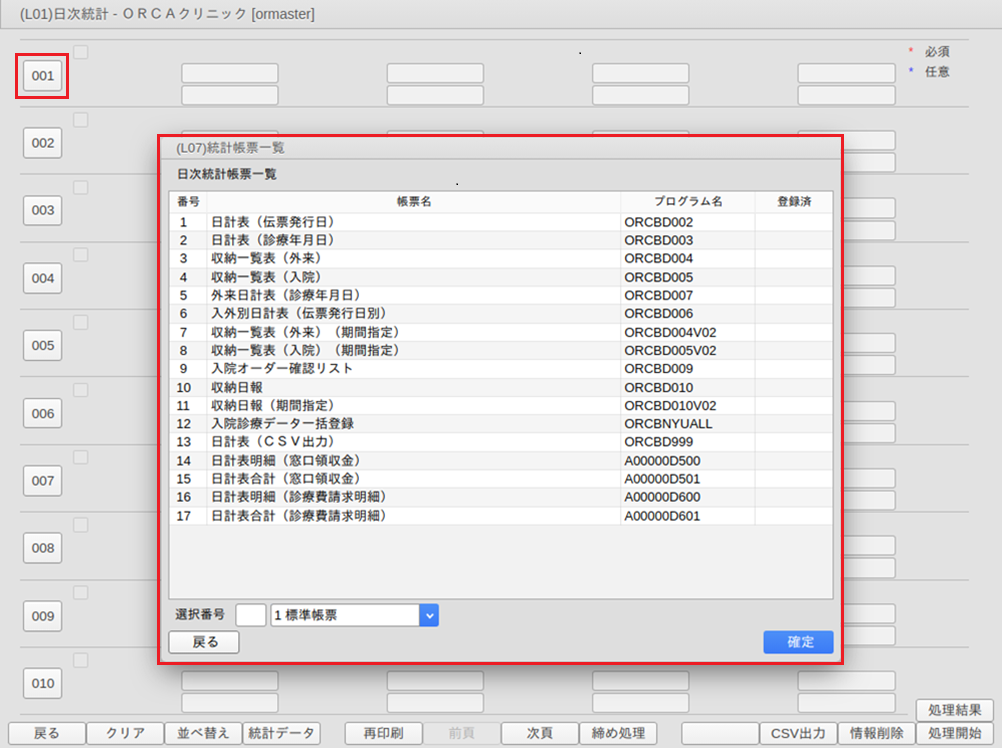Tick the checkbox beside slot 009
This screenshot has width=1002, height=748.
(x=81, y=592)
